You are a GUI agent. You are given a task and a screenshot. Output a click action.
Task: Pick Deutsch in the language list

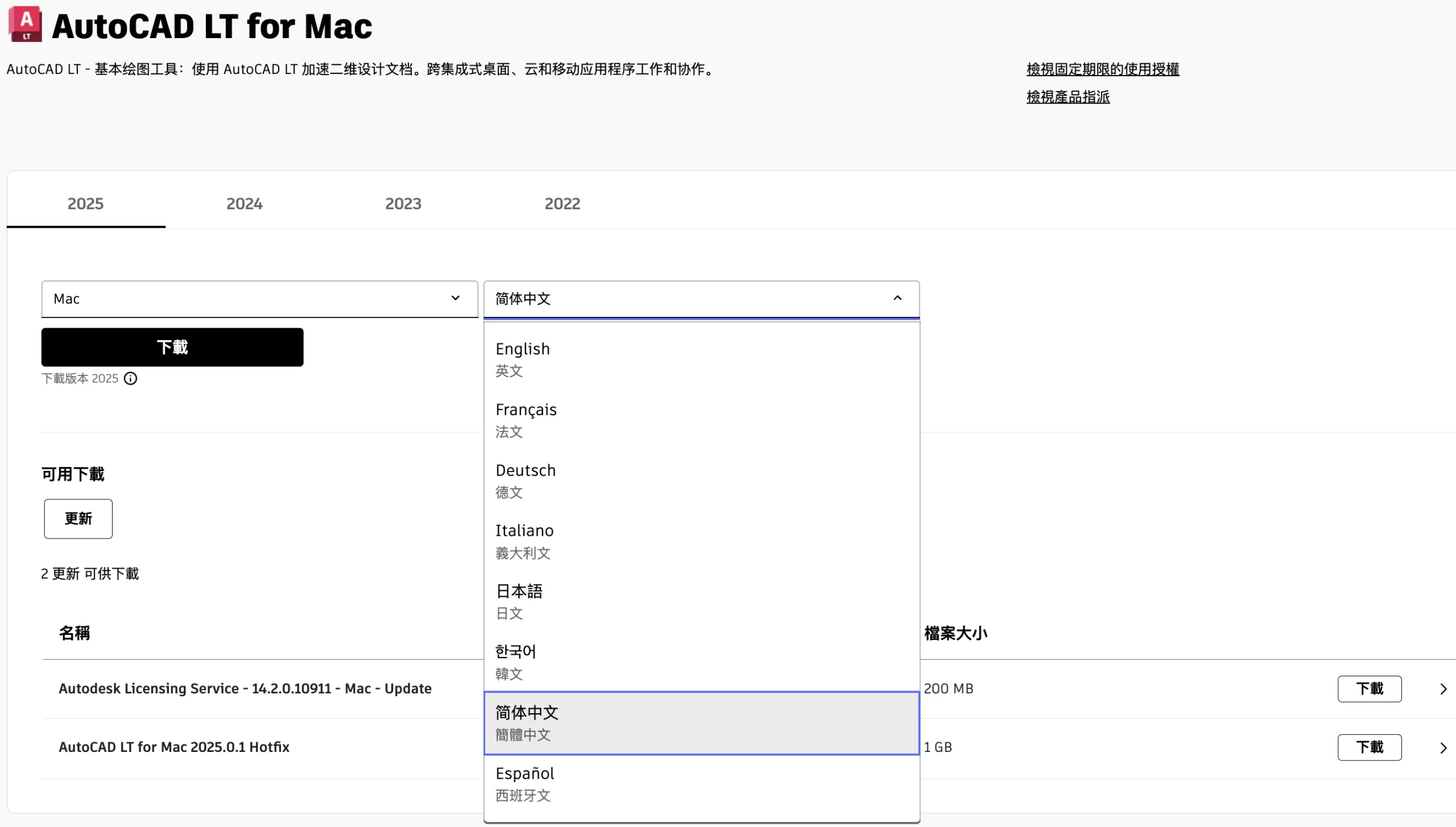point(701,481)
